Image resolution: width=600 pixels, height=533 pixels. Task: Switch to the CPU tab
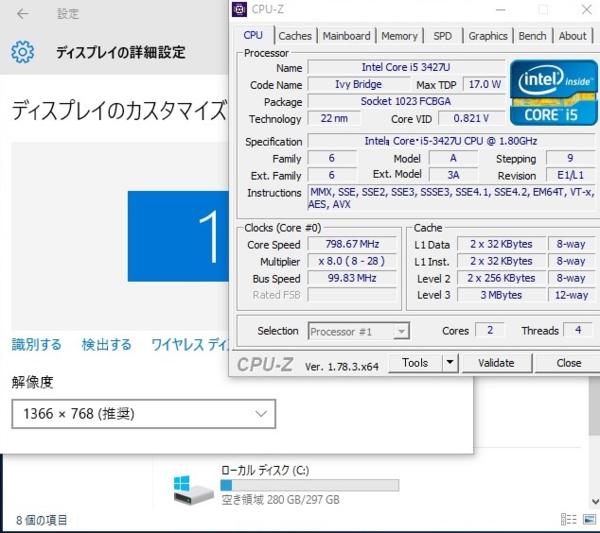pos(253,35)
